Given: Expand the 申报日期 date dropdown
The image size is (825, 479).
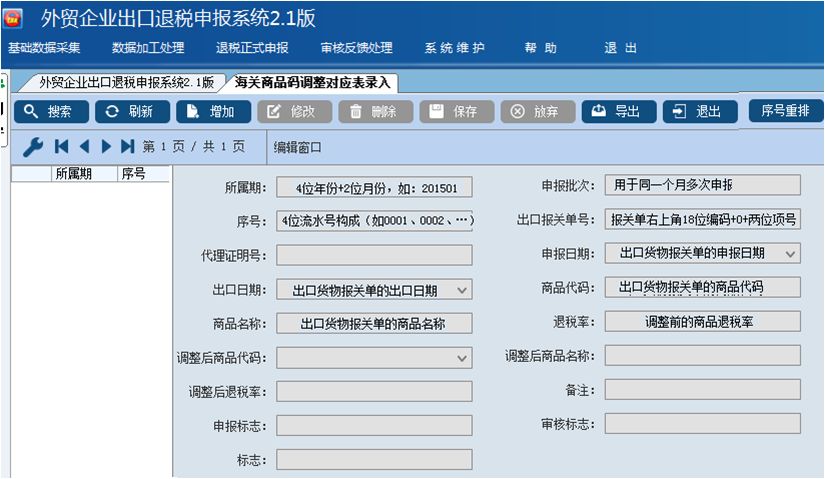Looking at the screenshot, I should click(x=790, y=254).
